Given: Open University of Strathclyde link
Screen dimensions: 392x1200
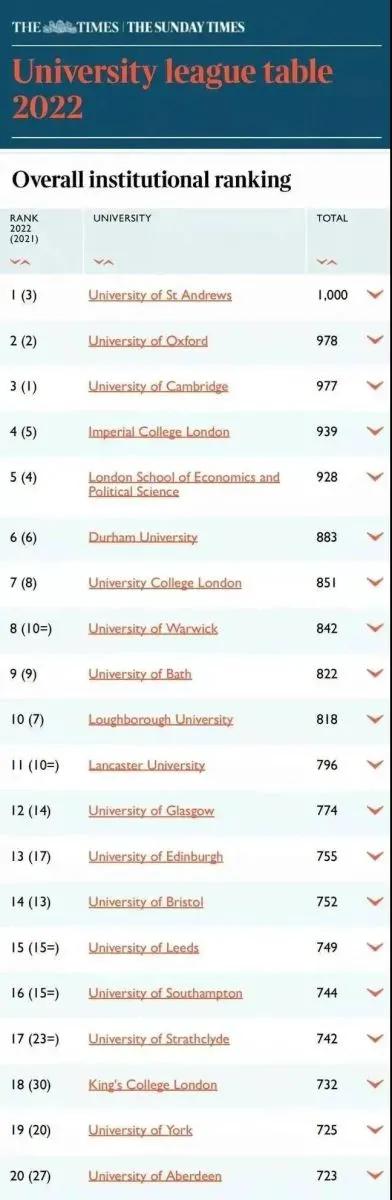Looking at the screenshot, I should (159, 1039).
